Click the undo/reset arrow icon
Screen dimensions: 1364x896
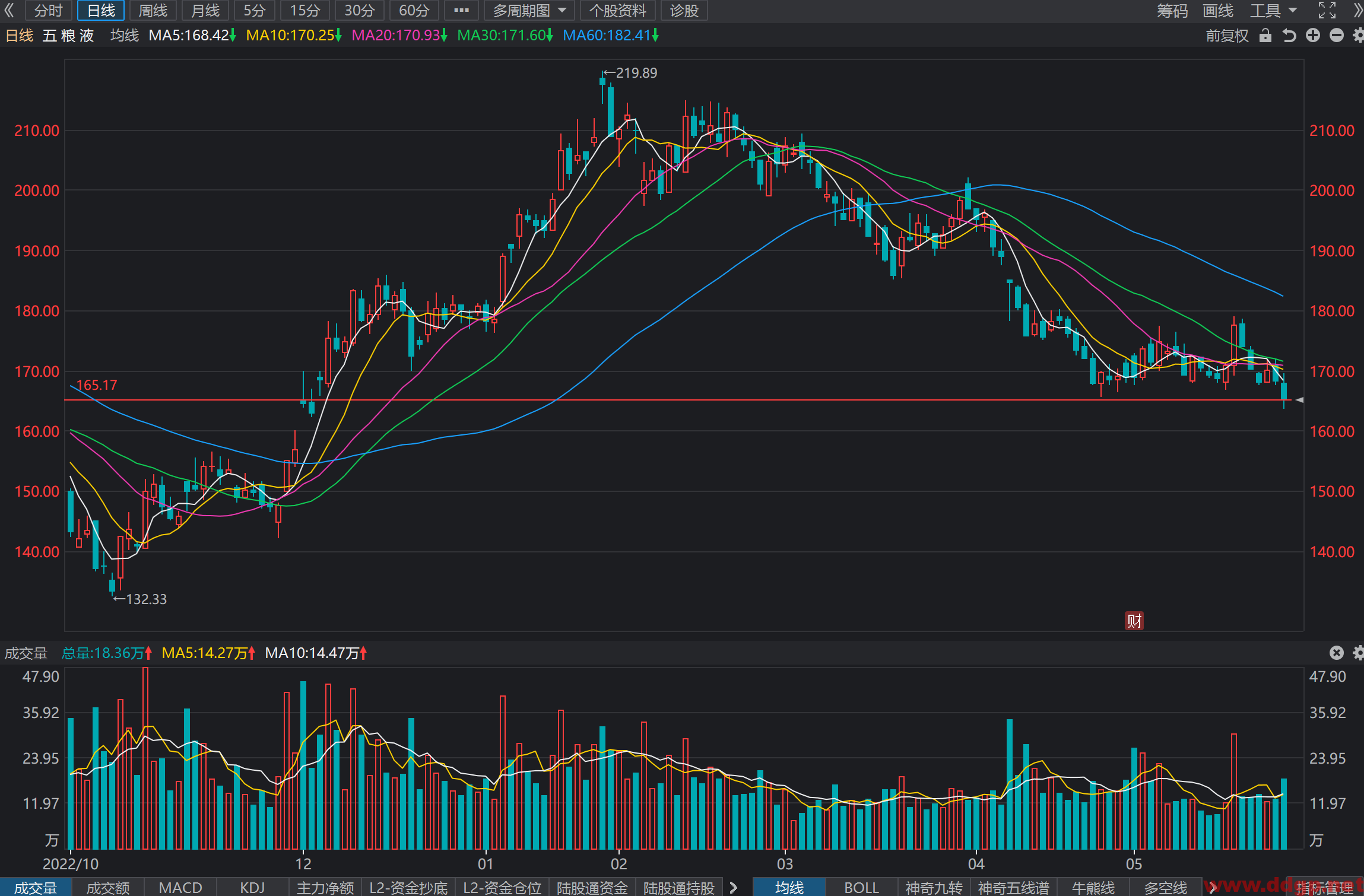coord(1289,36)
